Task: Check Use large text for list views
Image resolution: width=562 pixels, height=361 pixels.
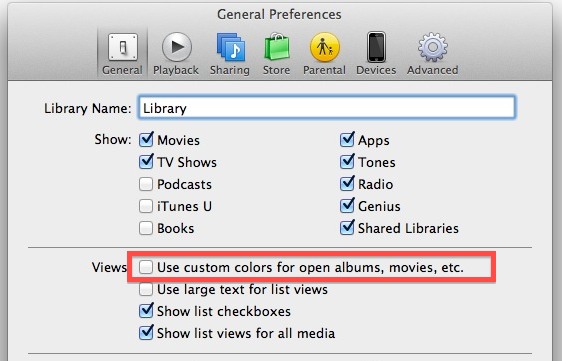Action: pos(146,289)
